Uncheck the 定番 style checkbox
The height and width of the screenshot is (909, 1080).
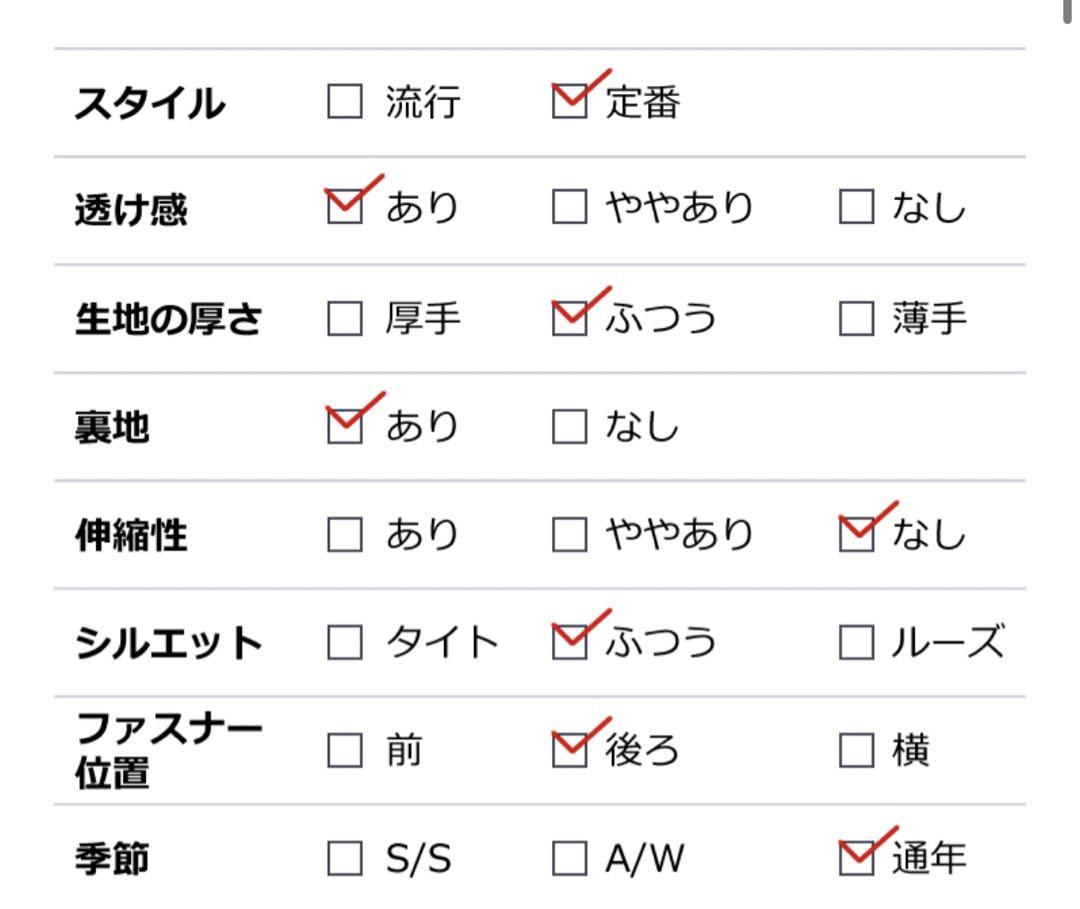pyautogui.click(x=570, y=101)
